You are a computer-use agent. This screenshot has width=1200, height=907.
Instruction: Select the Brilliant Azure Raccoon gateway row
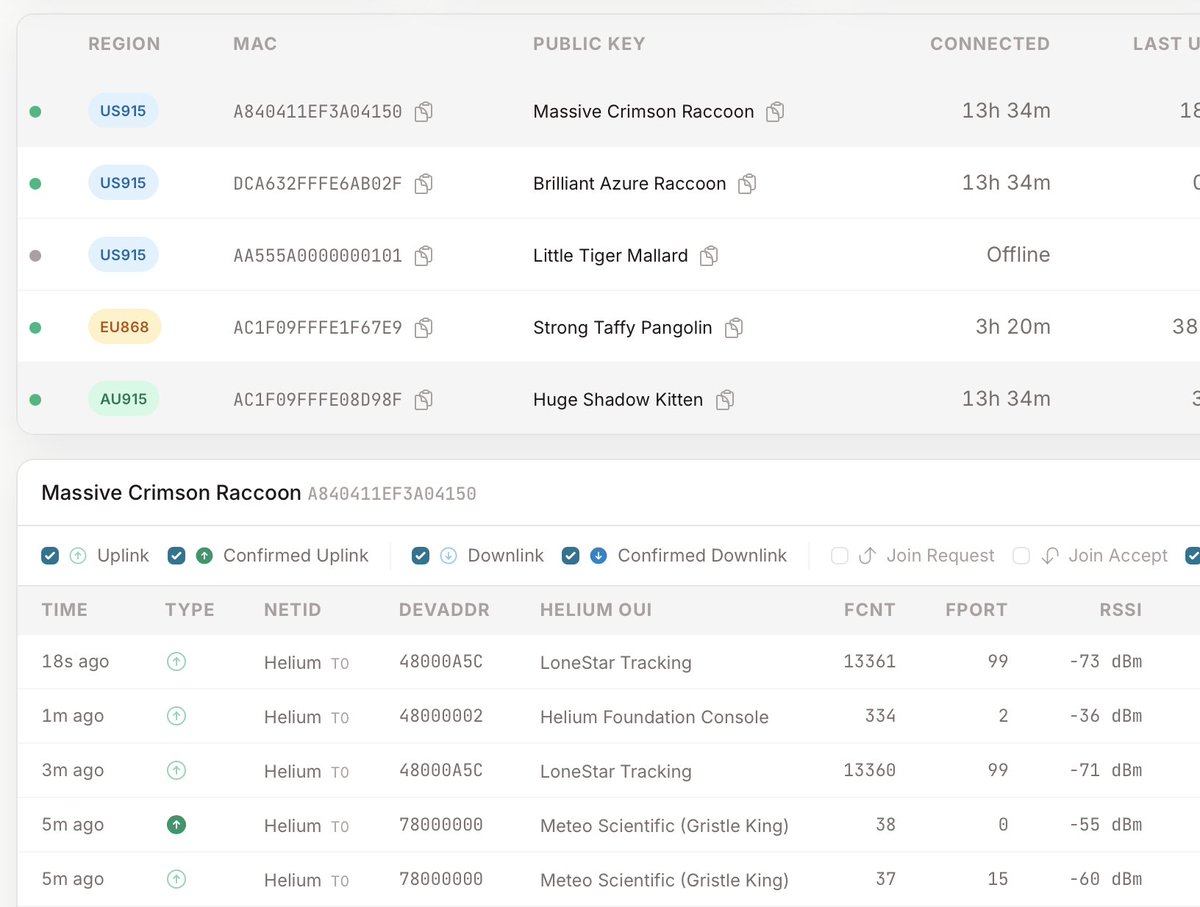tap(609, 184)
